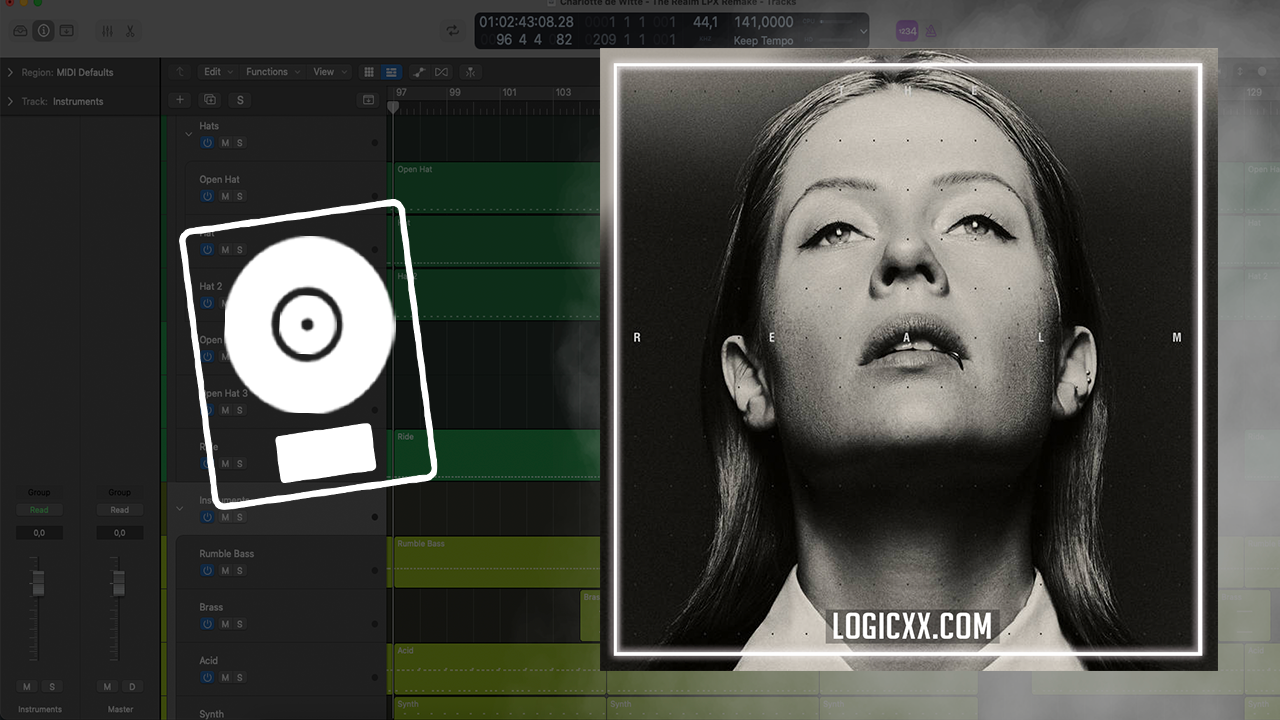Collapse the Hats track stack
This screenshot has height=720, width=1280.
pyautogui.click(x=188, y=133)
